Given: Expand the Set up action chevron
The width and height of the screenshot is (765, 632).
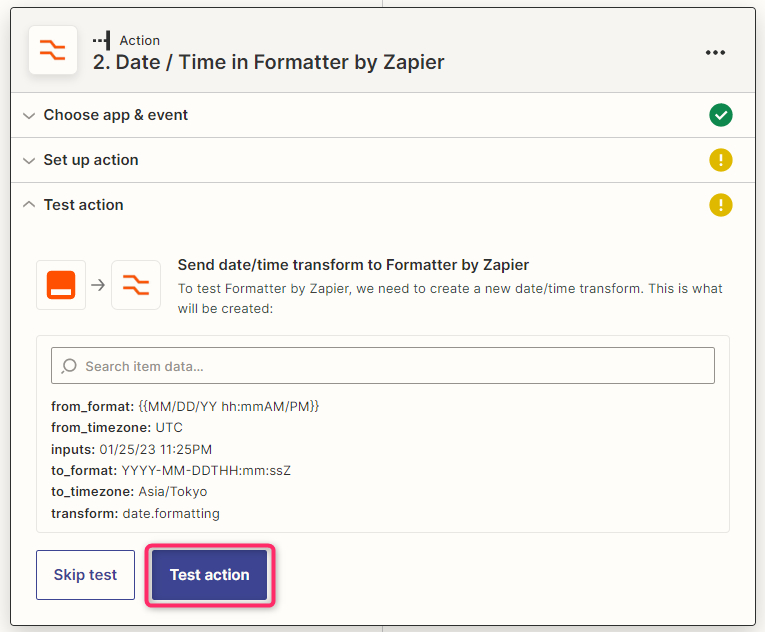Looking at the screenshot, I should (29, 161).
